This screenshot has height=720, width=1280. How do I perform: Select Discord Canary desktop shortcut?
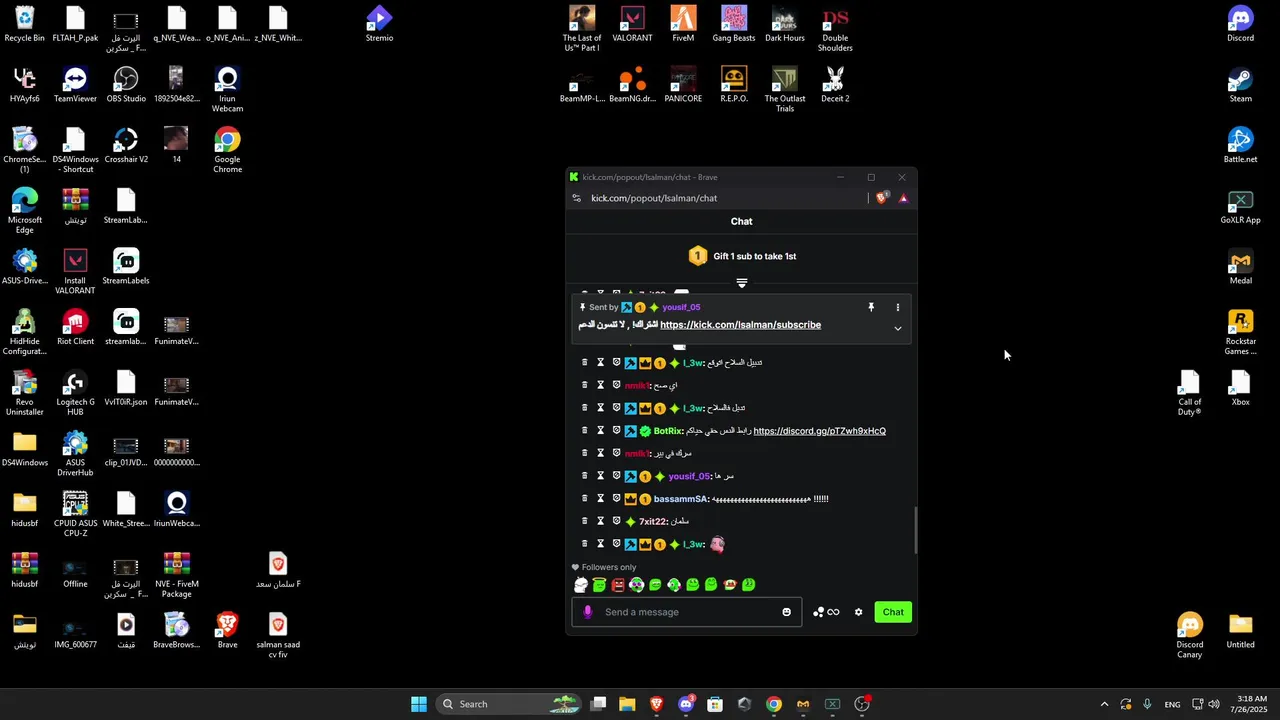coord(1190,636)
